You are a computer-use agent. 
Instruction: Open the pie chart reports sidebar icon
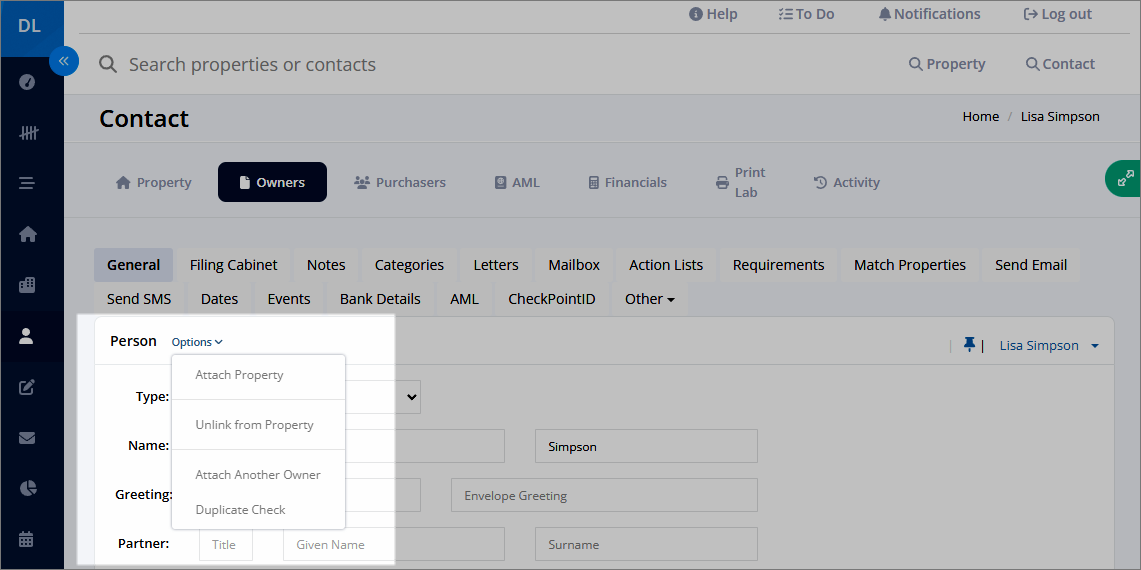click(27, 488)
